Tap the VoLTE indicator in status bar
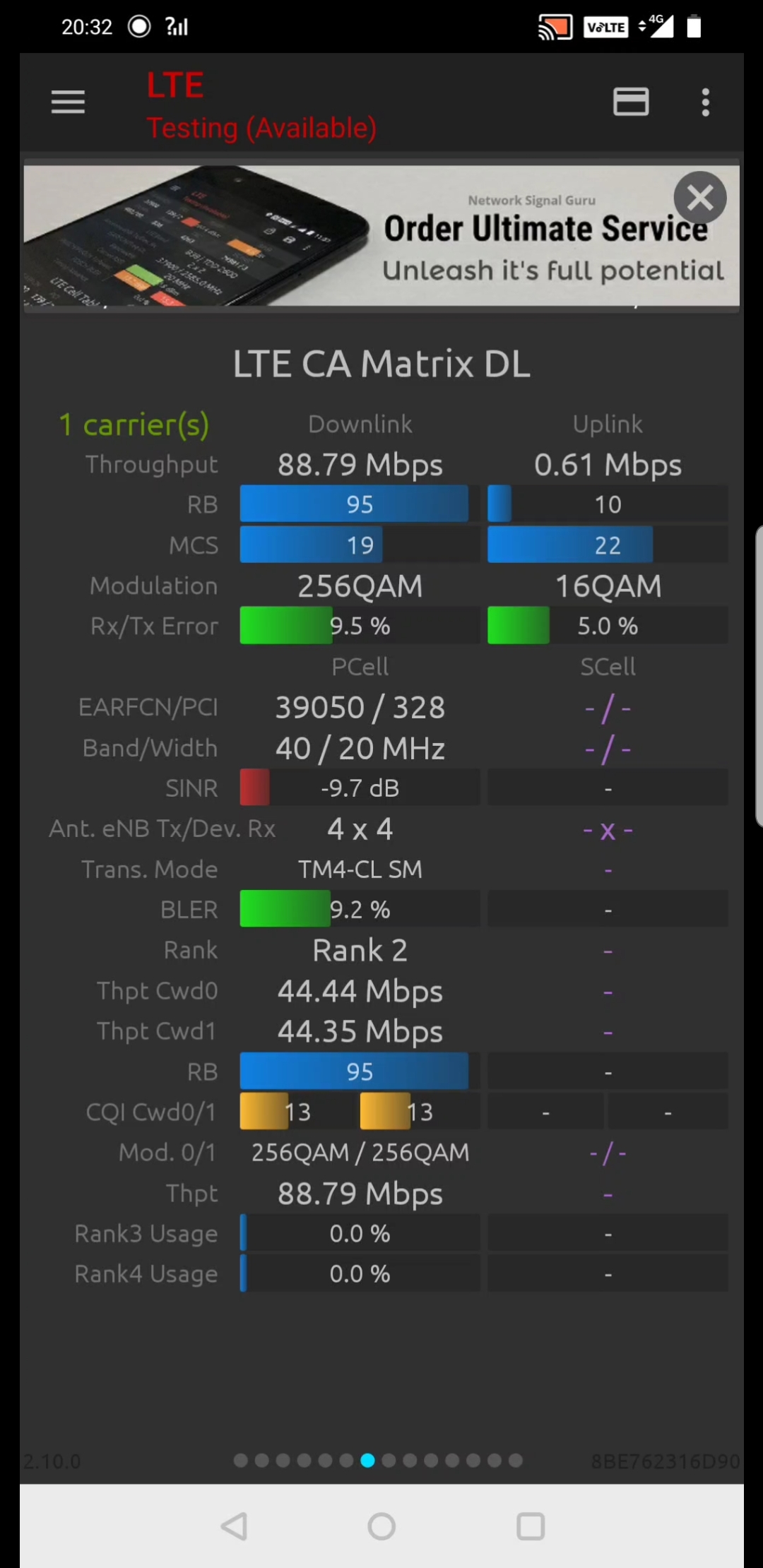The width and height of the screenshot is (763, 1568). pos(605,26)
